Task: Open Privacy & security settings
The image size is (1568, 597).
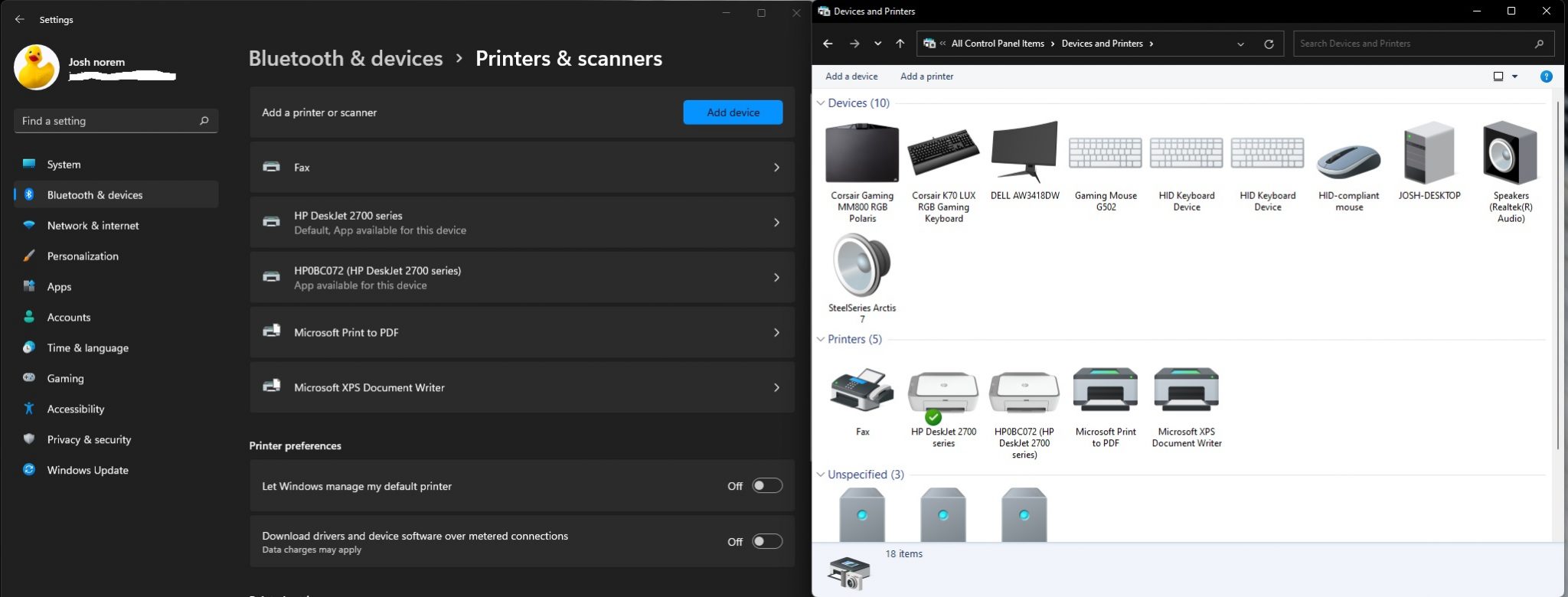Action: (116, 439)
